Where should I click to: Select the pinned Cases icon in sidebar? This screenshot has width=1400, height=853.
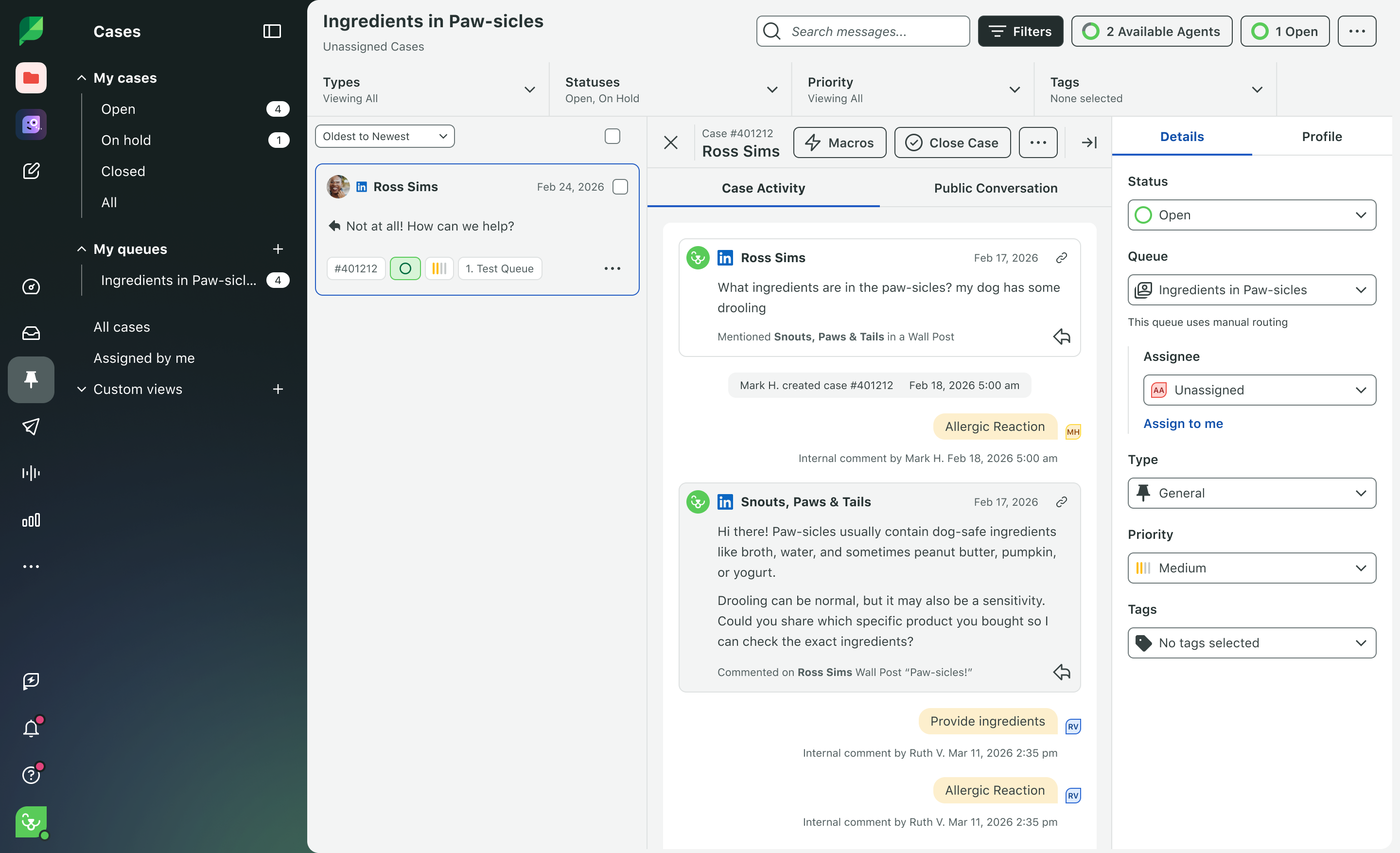[x=31, y=380]
